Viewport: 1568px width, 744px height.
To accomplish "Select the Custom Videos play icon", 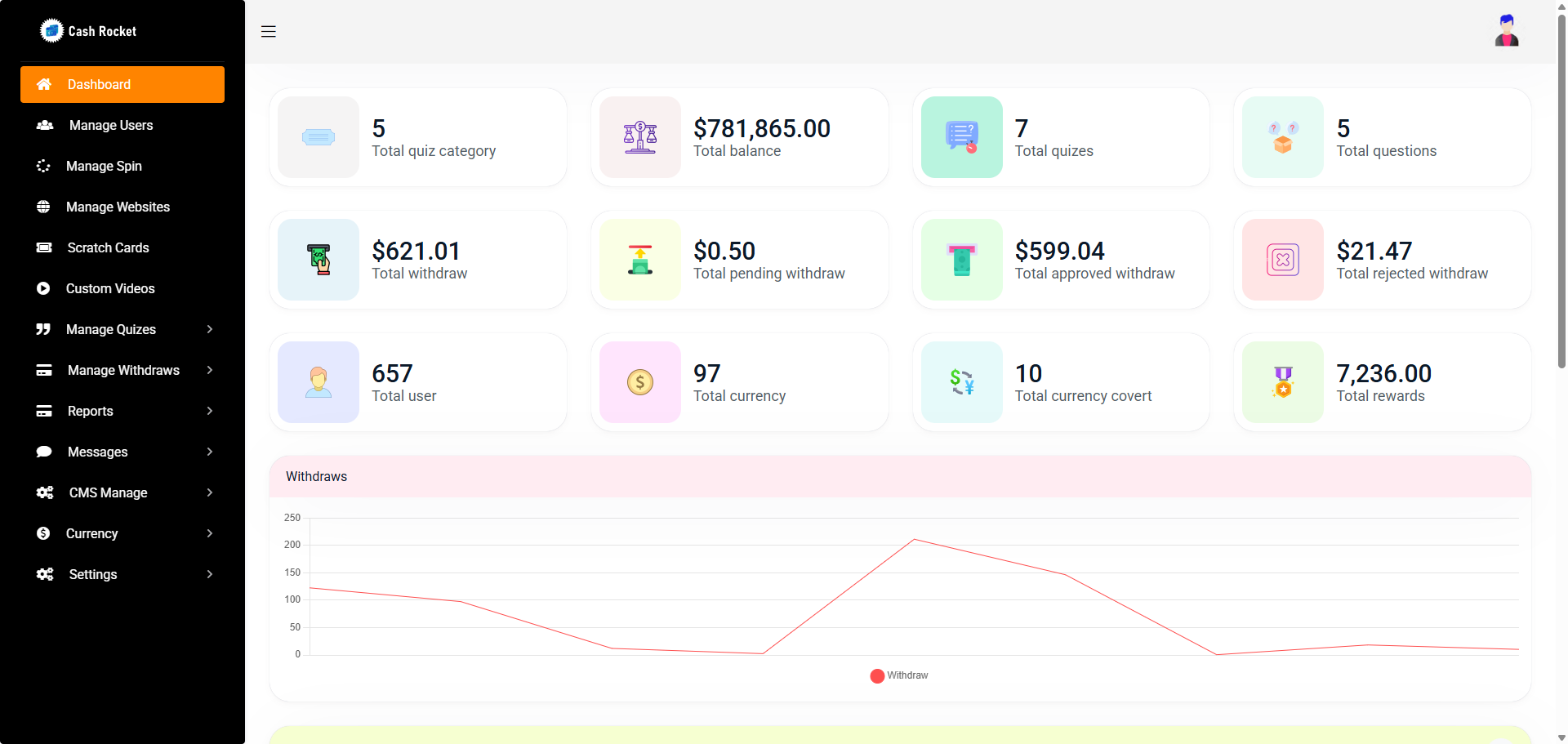I will coord(43,288).
